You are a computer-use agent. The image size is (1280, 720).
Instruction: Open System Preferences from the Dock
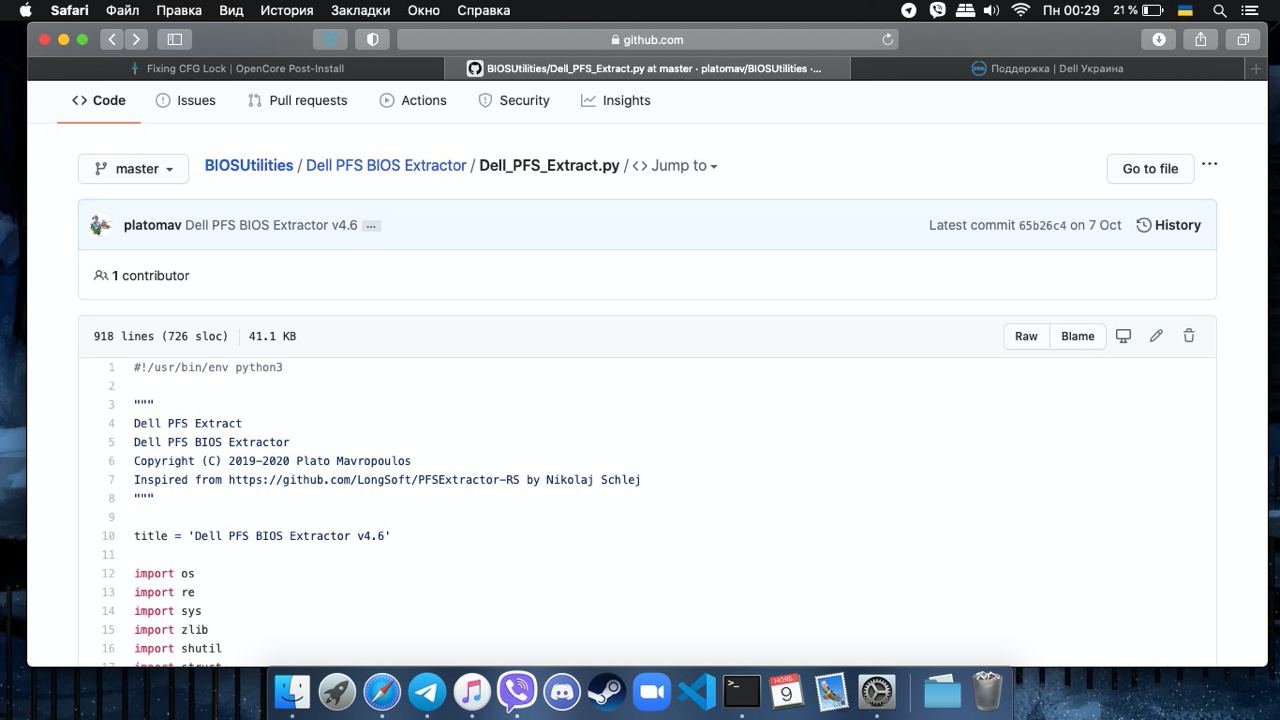pyautogui.click(x=877, y=691)
